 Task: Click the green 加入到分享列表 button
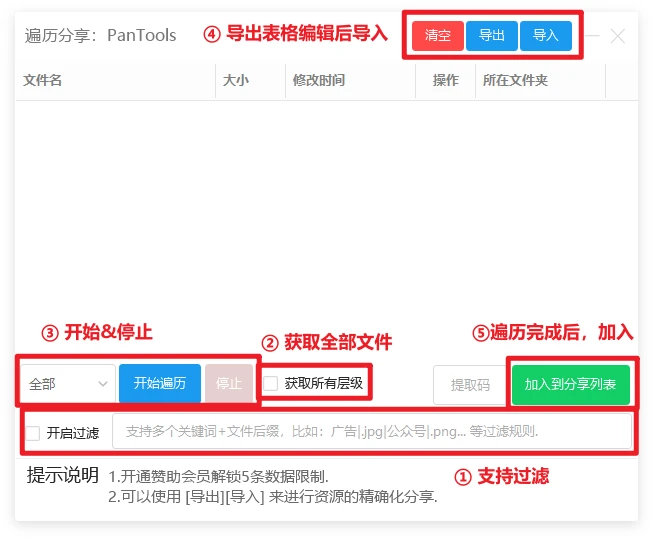pos(570,385)
